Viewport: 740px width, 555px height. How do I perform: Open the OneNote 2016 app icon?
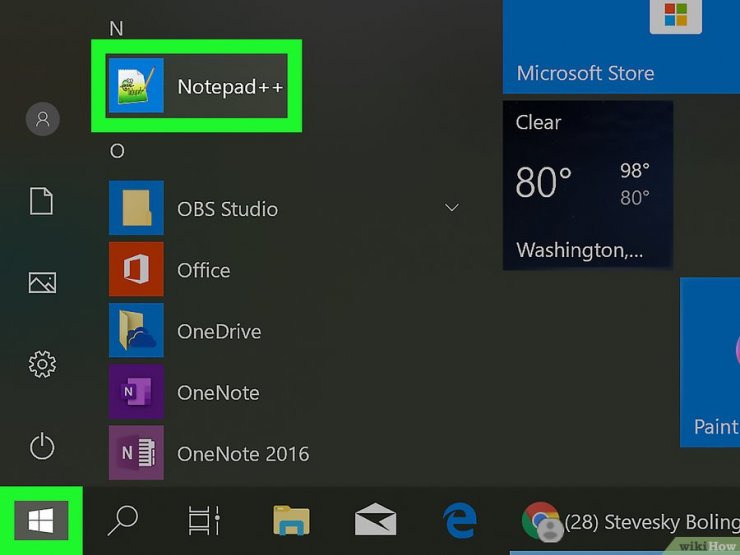click(136, 453)
